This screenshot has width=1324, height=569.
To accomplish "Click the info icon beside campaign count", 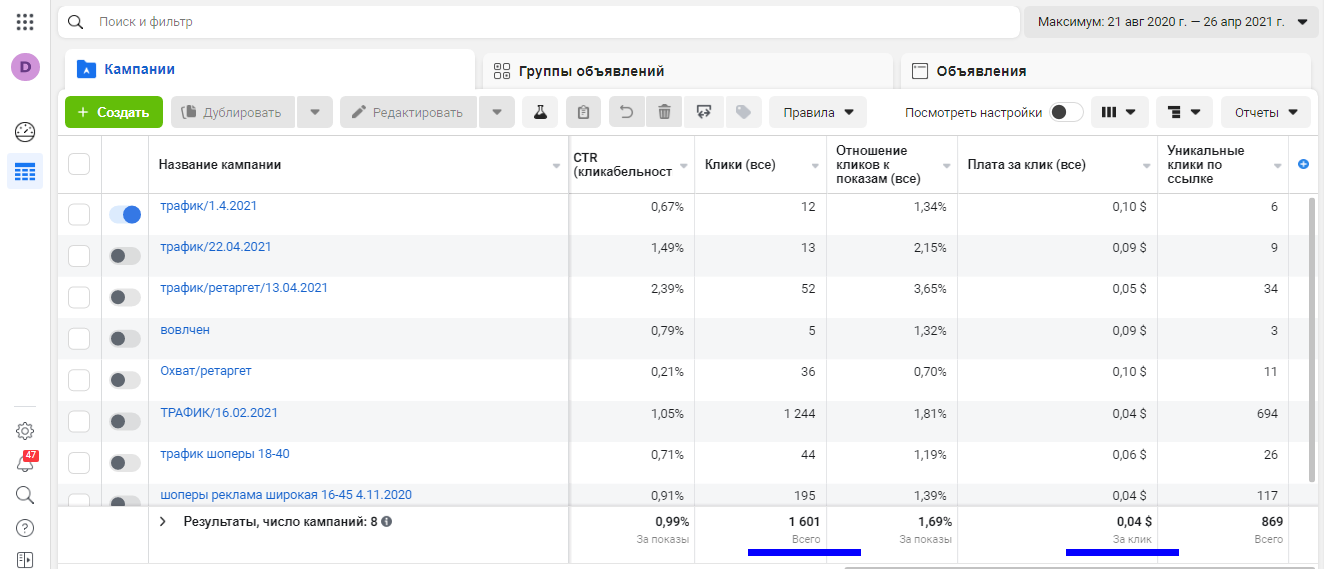I will click(386, 521).
